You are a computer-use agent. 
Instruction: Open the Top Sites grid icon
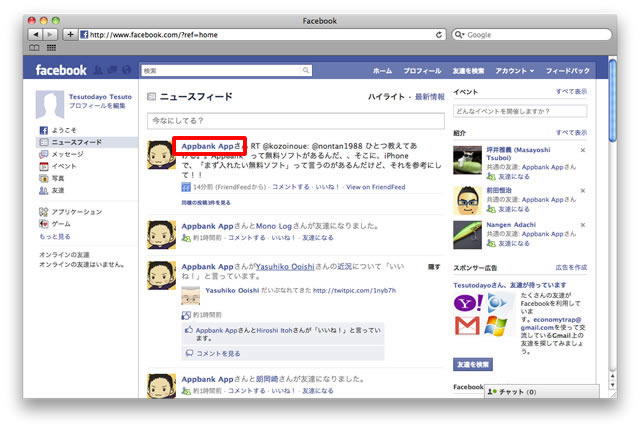point(51,48)
